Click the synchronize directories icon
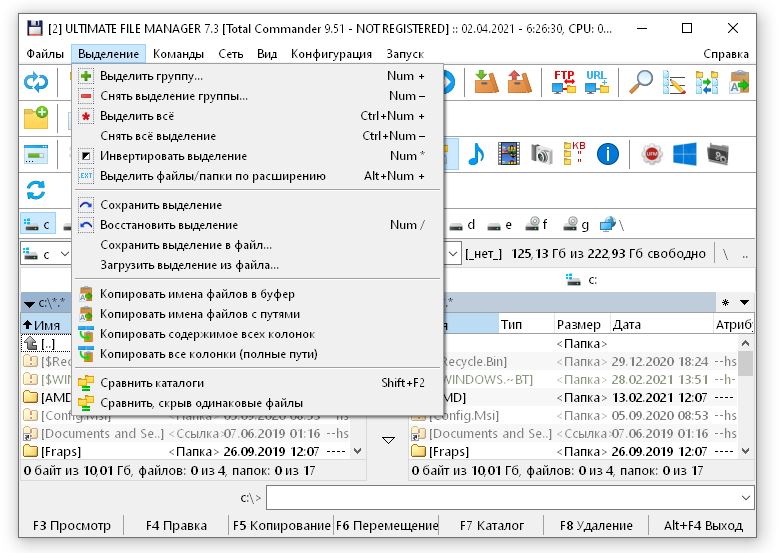The width and height of the screenshot is (783, 553). 707,82
